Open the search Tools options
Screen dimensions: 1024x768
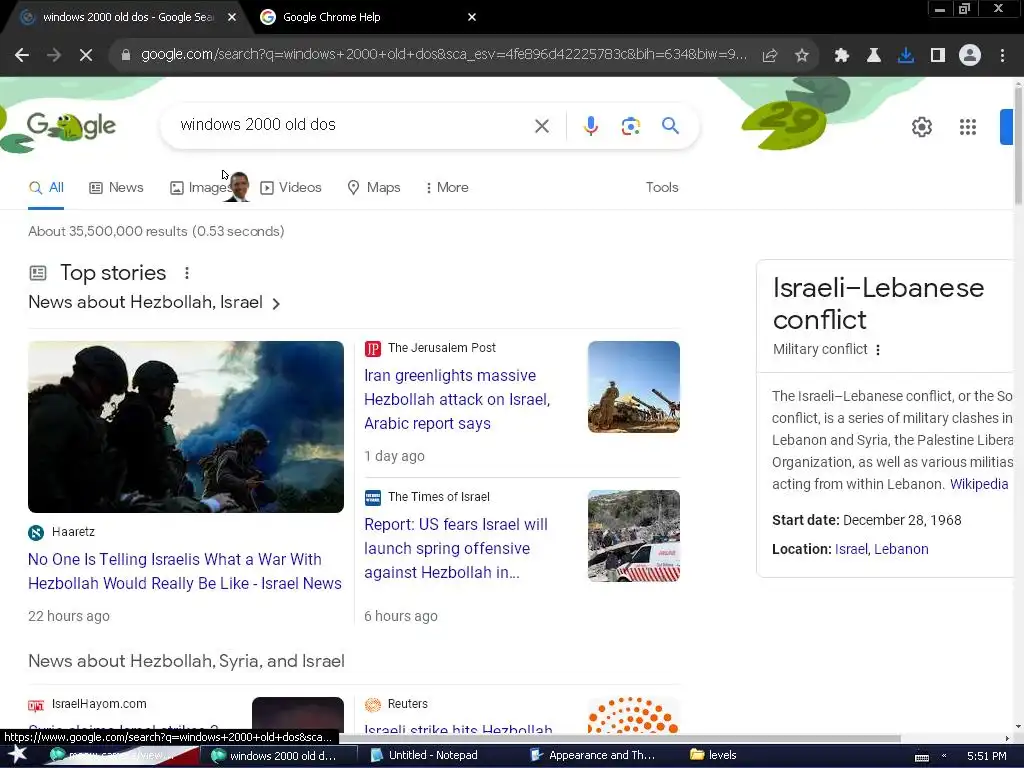(x=662, y=187)
